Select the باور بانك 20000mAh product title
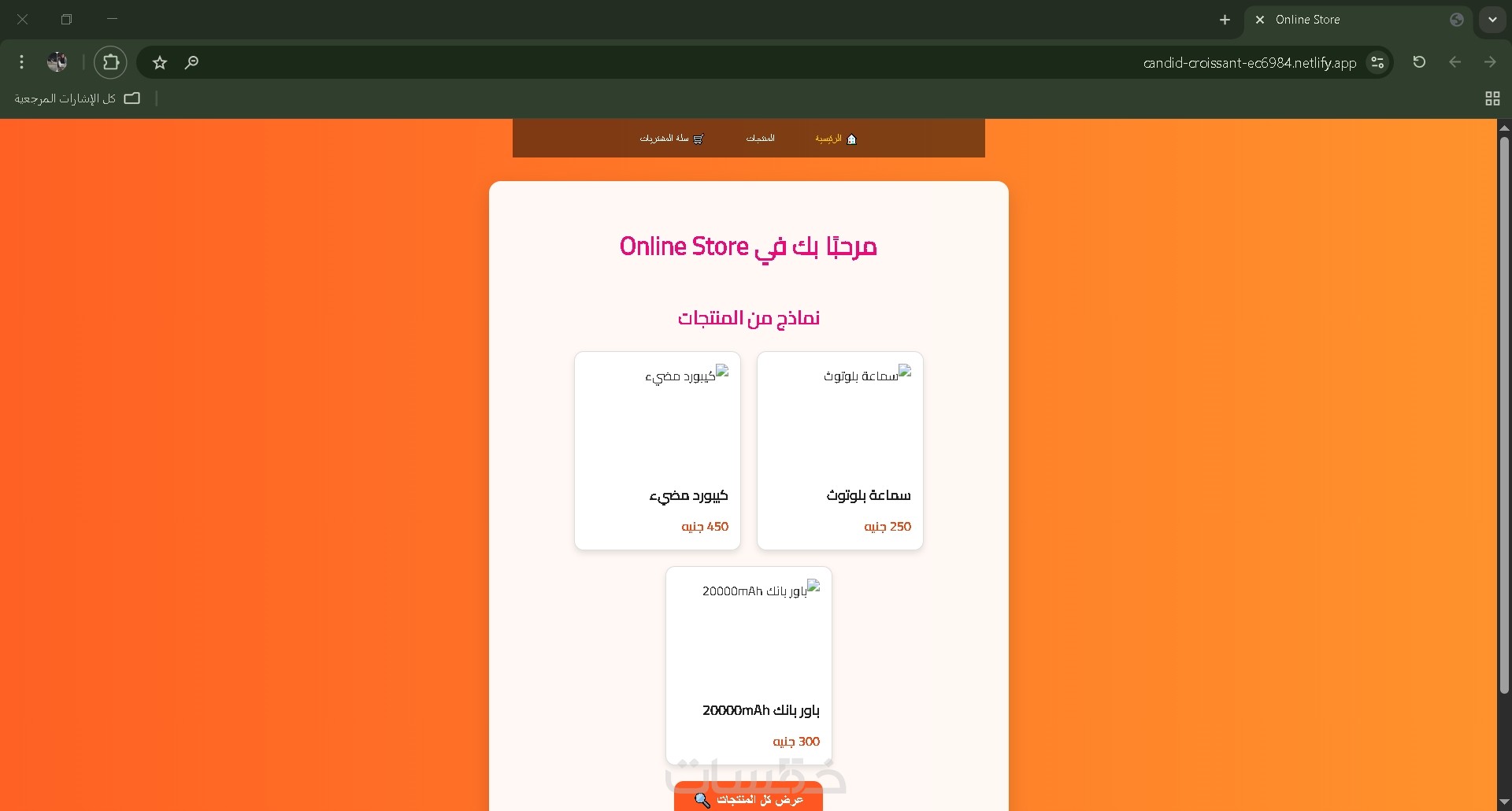This screenshot has width=1512, height=811. click(x=761, y=710)
